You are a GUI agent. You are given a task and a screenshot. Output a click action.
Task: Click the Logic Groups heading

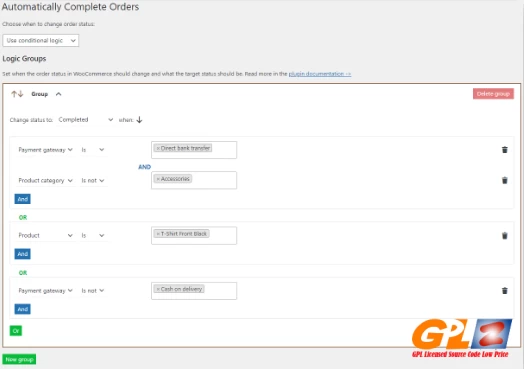(24, 58)
